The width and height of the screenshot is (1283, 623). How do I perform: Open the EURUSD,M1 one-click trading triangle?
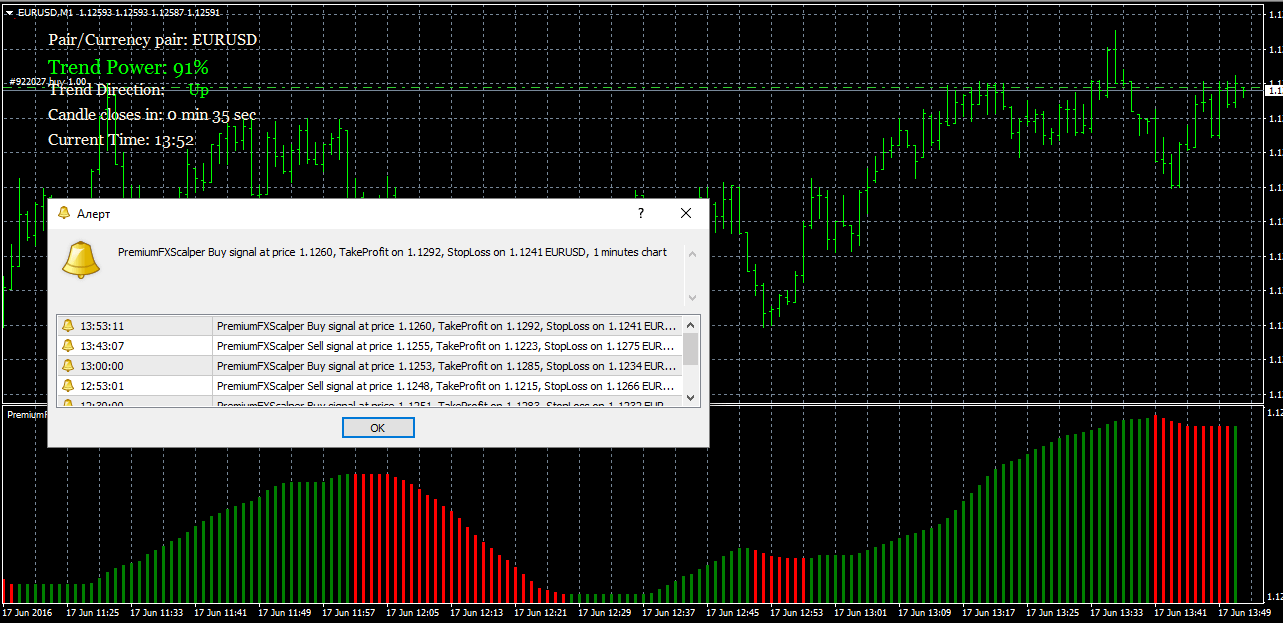(9, 12)
